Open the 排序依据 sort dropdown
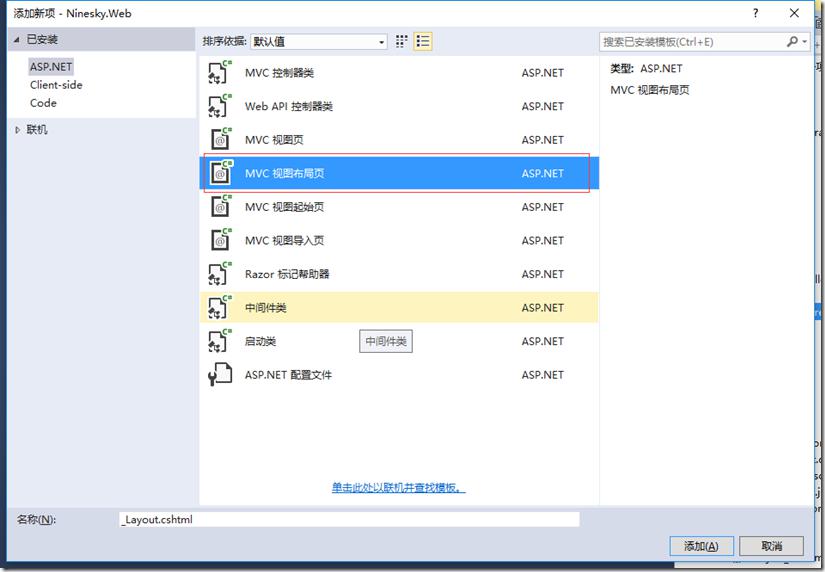Viewport: 825px width, 572px height. (319, 42)
